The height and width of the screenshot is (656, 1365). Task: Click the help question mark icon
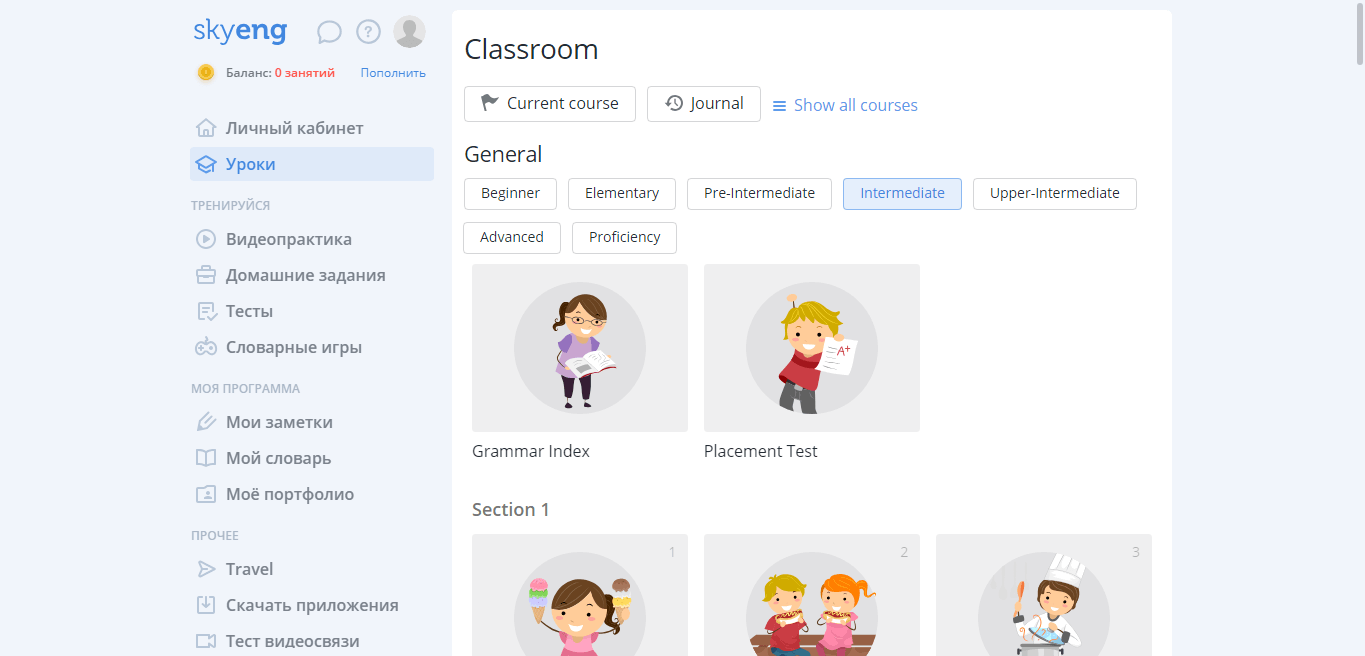pyautogui.click(x=368, y=33)
